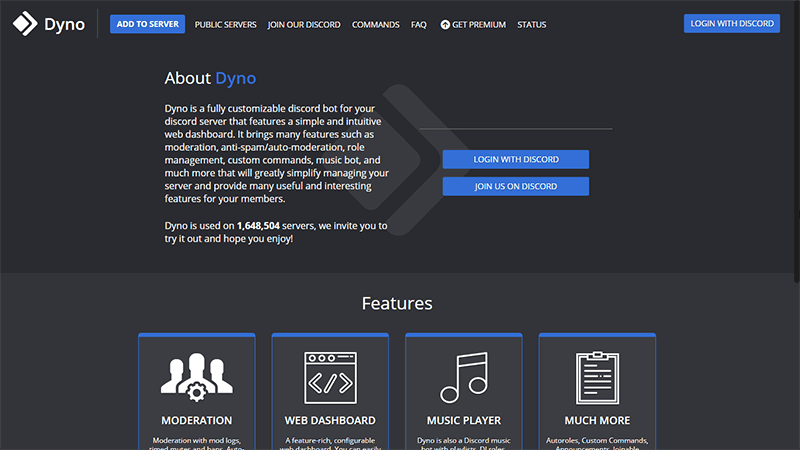
Task: Select the Much More card title
Action: tap(597, 421)
